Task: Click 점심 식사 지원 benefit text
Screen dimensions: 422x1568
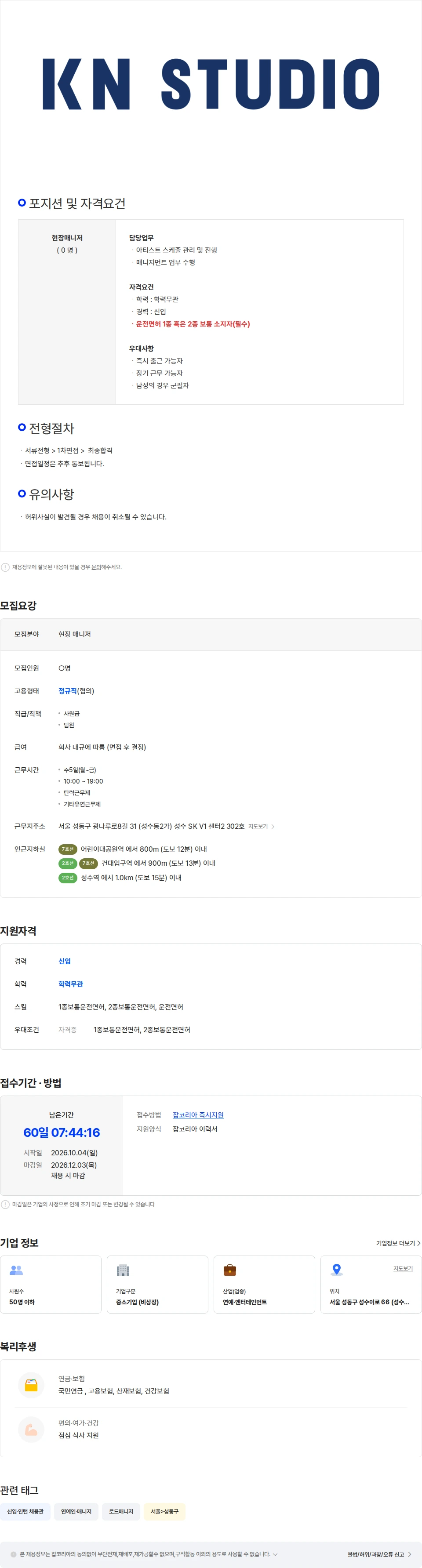Action: point(79,1435)
